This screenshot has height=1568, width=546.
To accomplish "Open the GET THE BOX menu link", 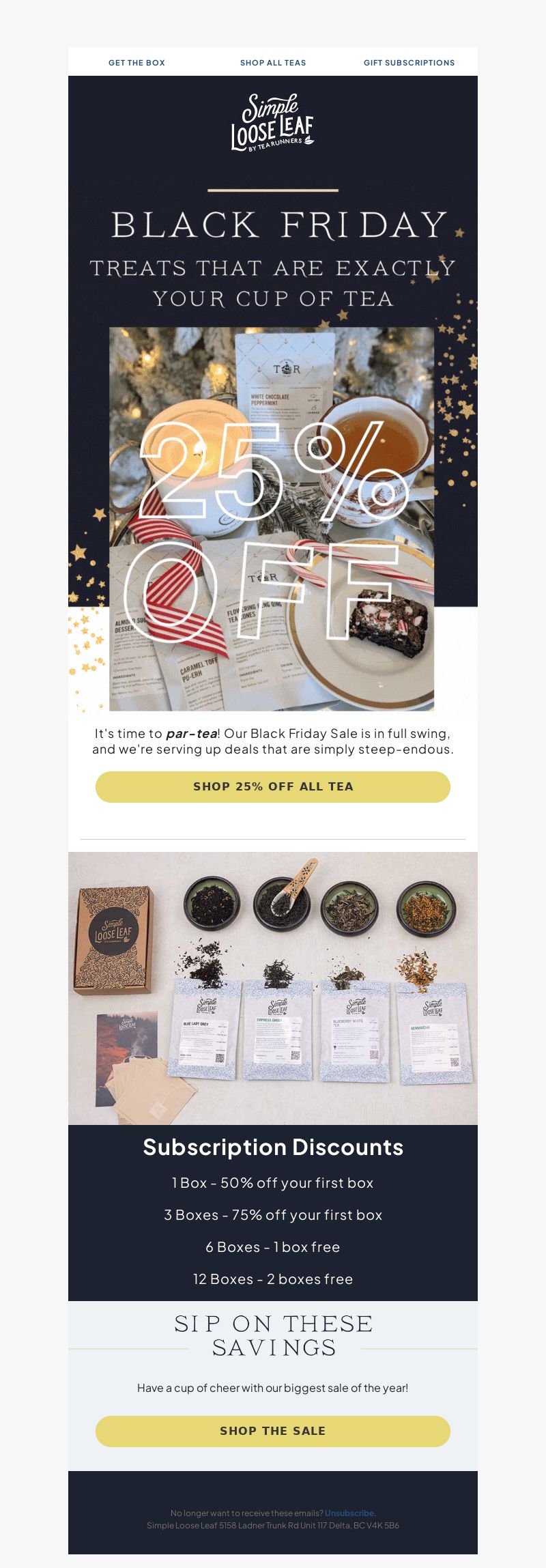I will point(136,63).
